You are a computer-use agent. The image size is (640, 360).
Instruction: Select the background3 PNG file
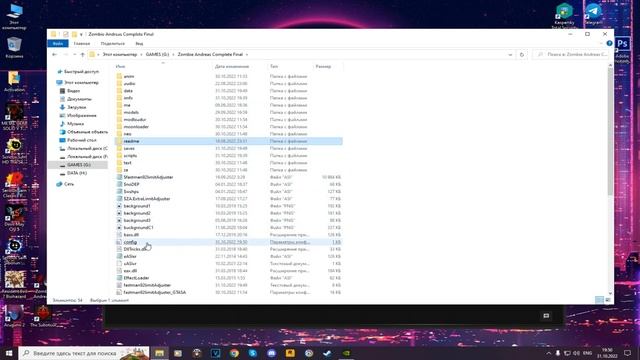pos(137,220)
